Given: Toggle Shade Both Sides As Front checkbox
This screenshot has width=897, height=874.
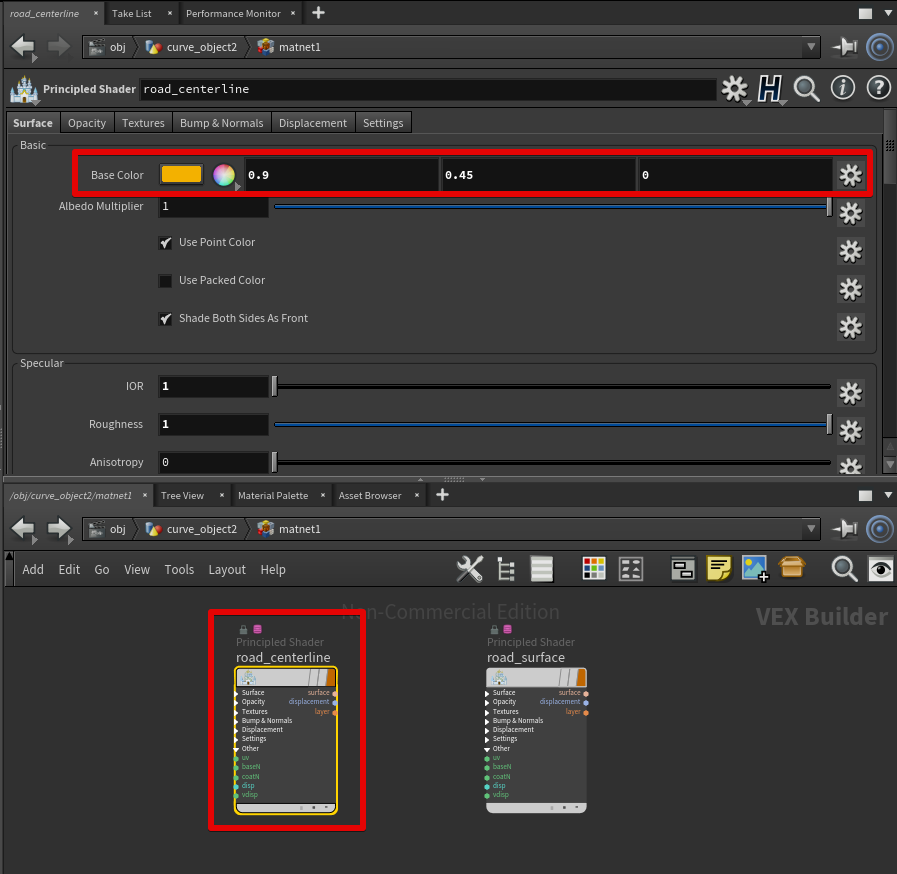Looking at the screenshot, I should [x=165, y=319].
